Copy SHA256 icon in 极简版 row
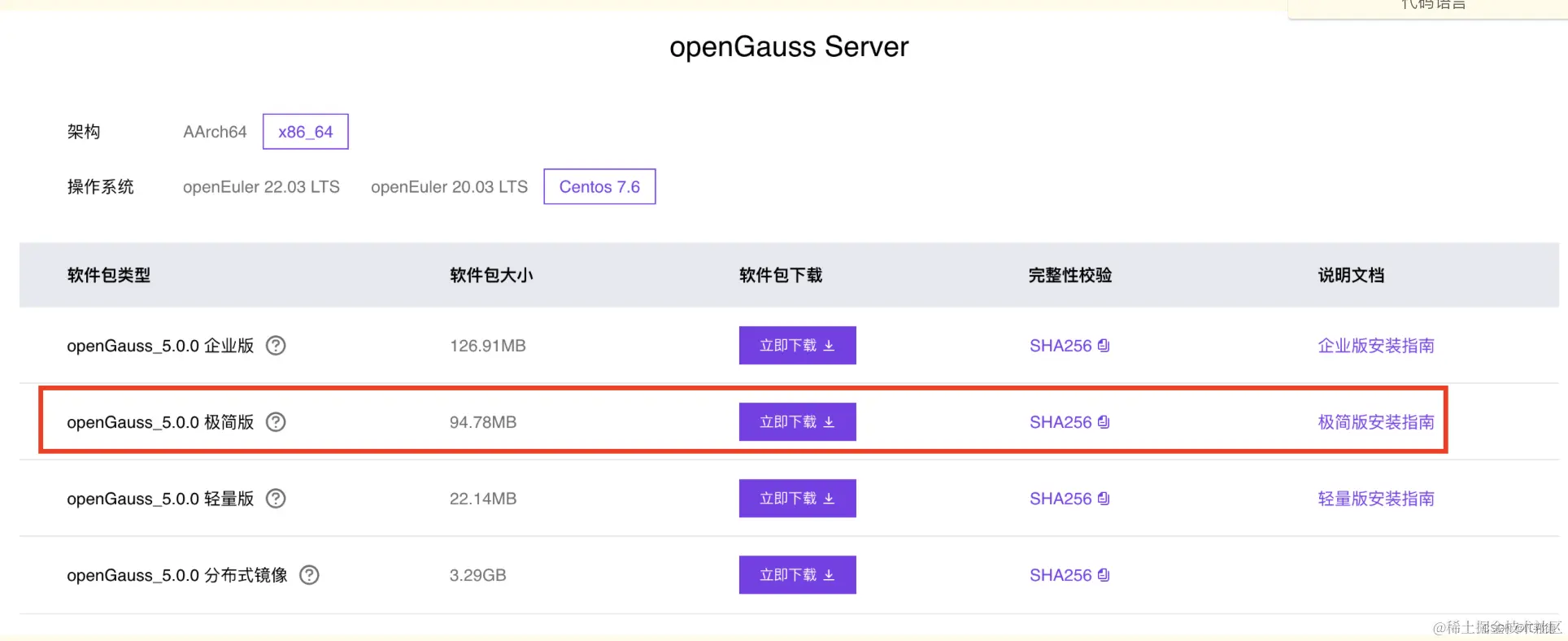Screen dimensions: 1568x641 [1104, 422]
